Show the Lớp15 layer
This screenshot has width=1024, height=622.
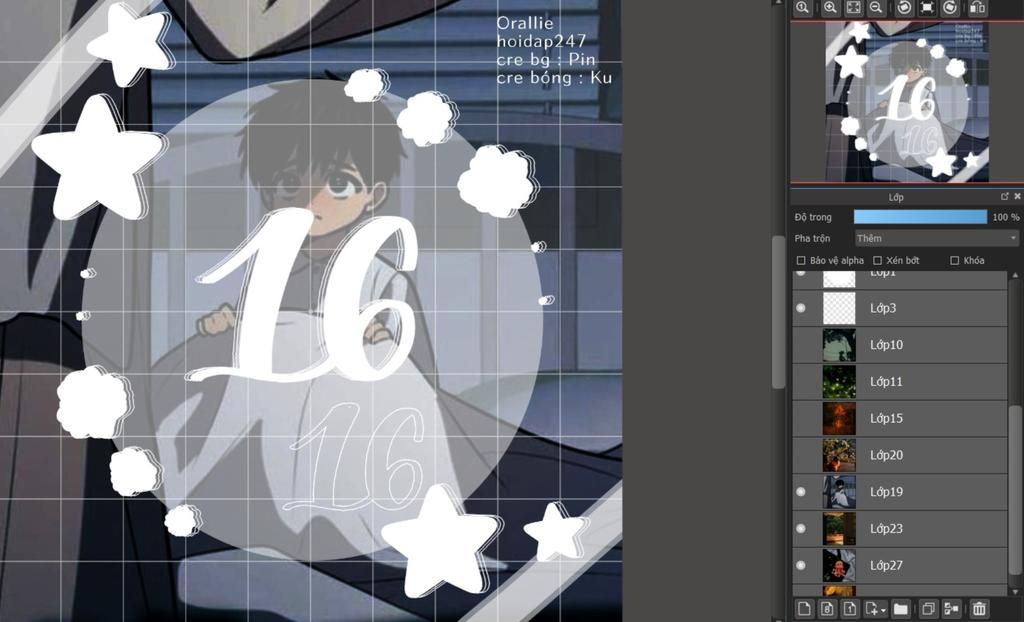pos(801,418)
